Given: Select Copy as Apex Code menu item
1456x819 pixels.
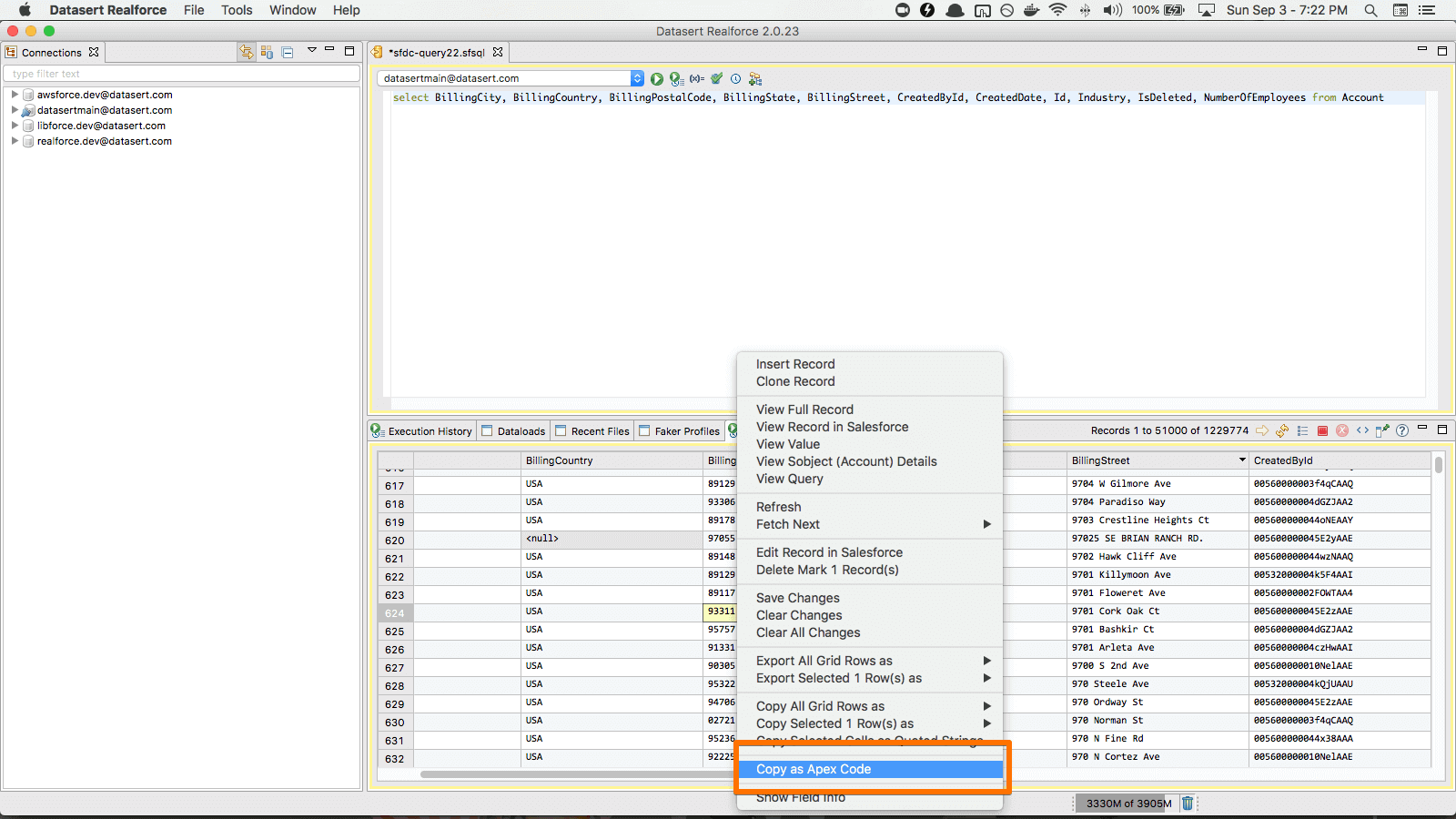Looking at the screenshot, I should pyautogui.click(x=814, y=770).
